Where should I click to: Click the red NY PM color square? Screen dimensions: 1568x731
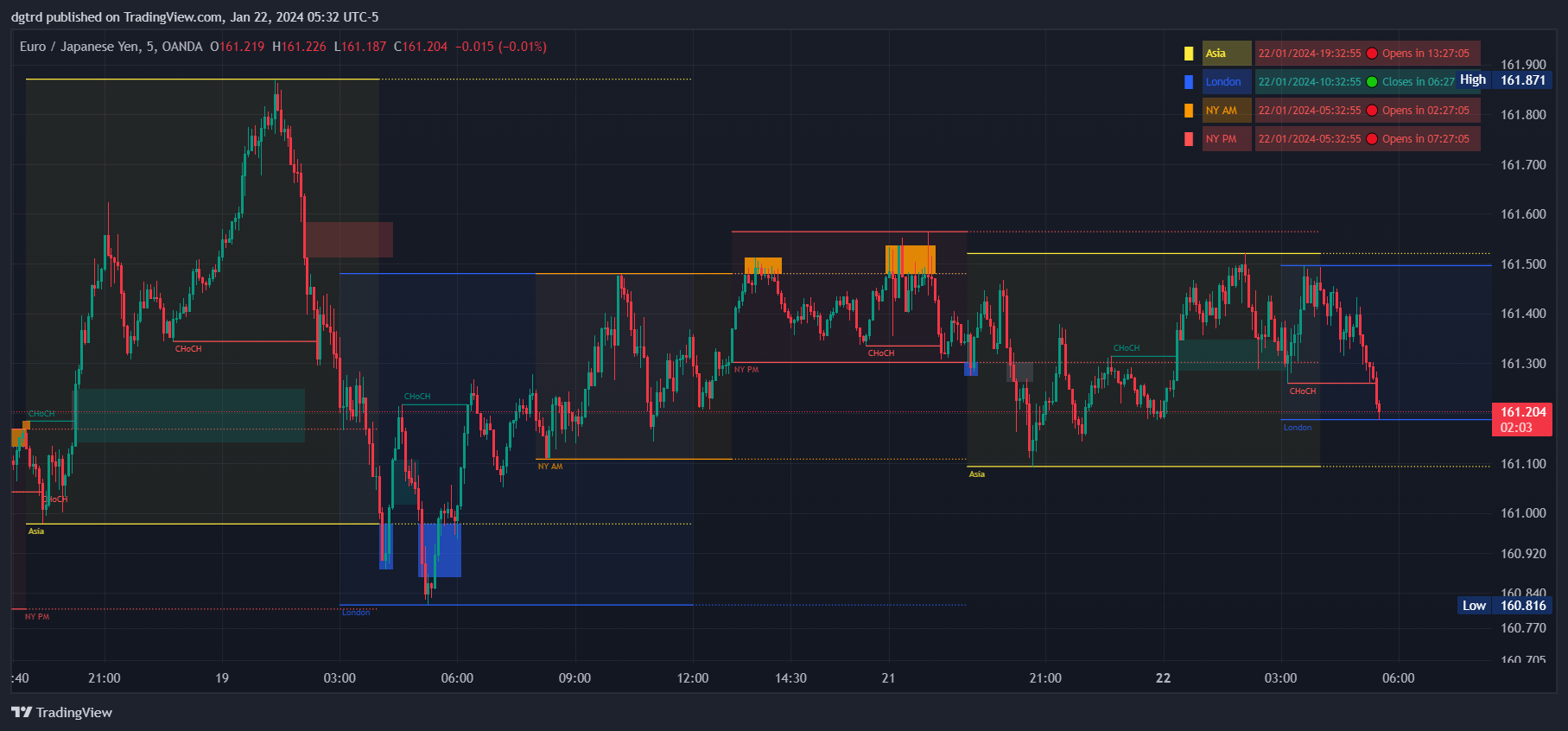coord(1189,139)
